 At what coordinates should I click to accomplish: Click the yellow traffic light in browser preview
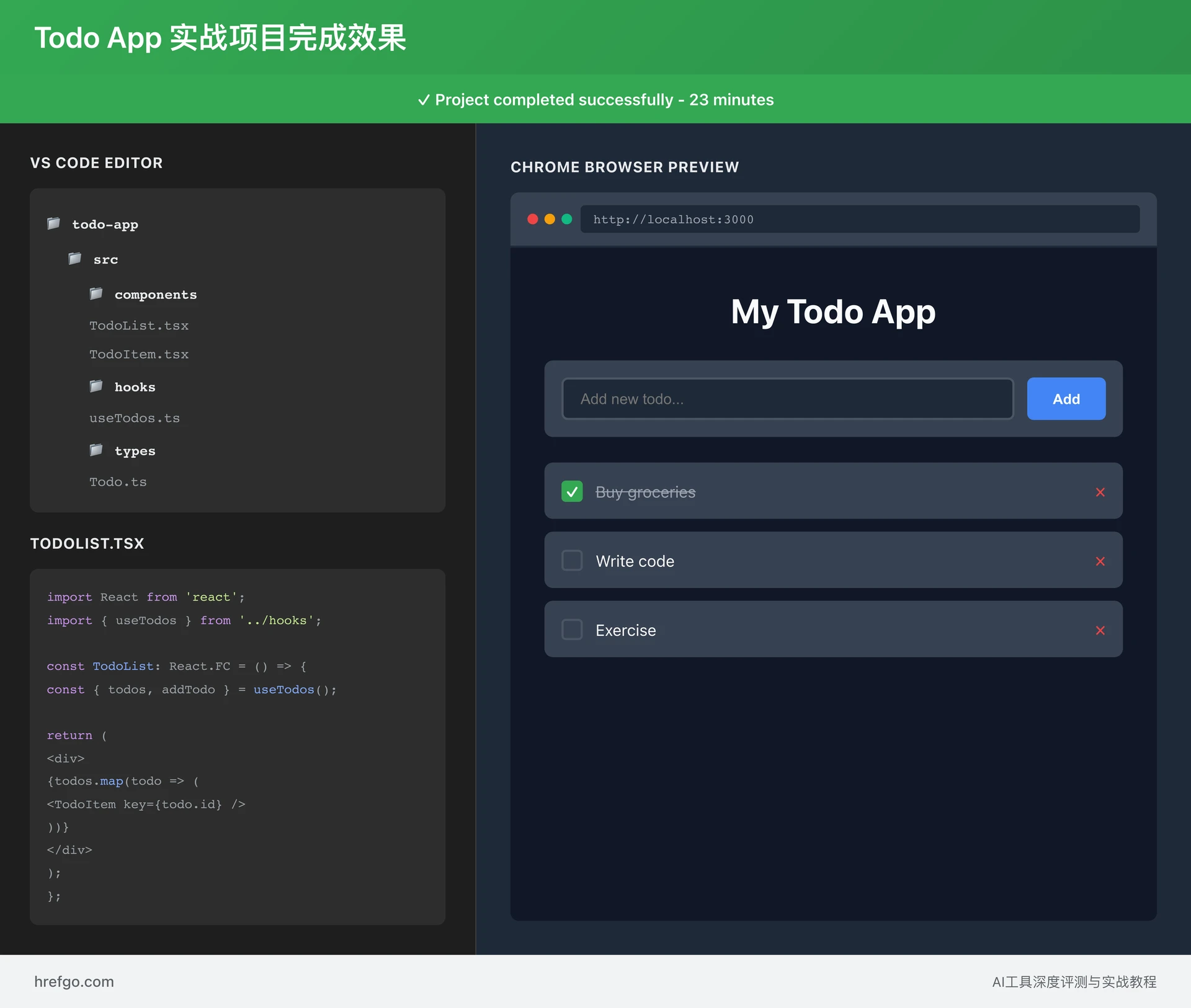pos(550,219)
